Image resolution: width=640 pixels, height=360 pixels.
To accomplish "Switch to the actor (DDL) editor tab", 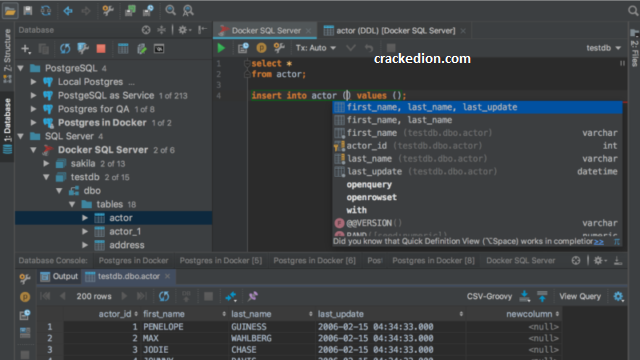I will click(x=395, y=31).
